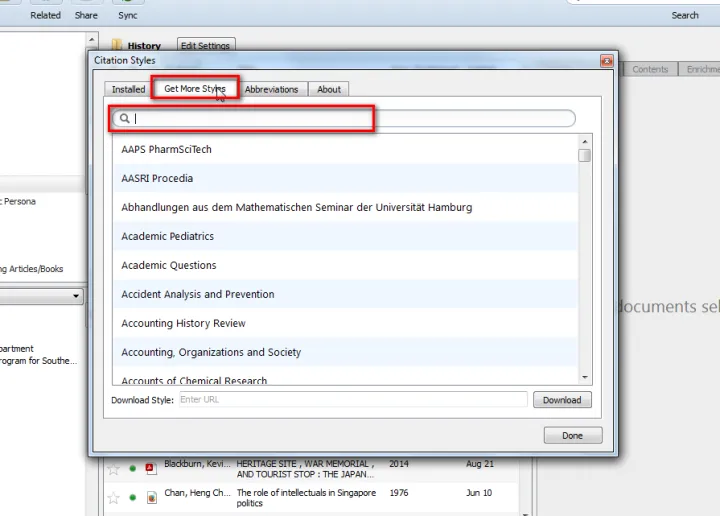Image resolution: width=720 pixels, height=516 pixels.
Task: Star the Chan, Heng Chee document row
Action: (x=113, y=498)
